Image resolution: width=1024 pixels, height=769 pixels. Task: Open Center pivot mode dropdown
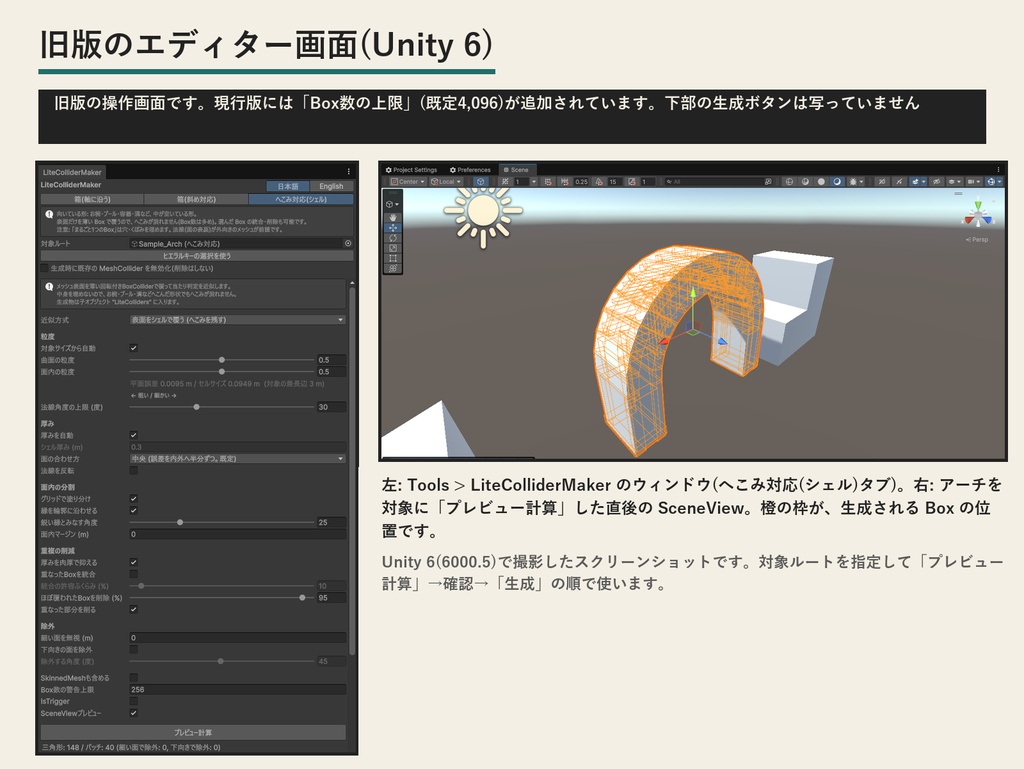click(408, 181)
